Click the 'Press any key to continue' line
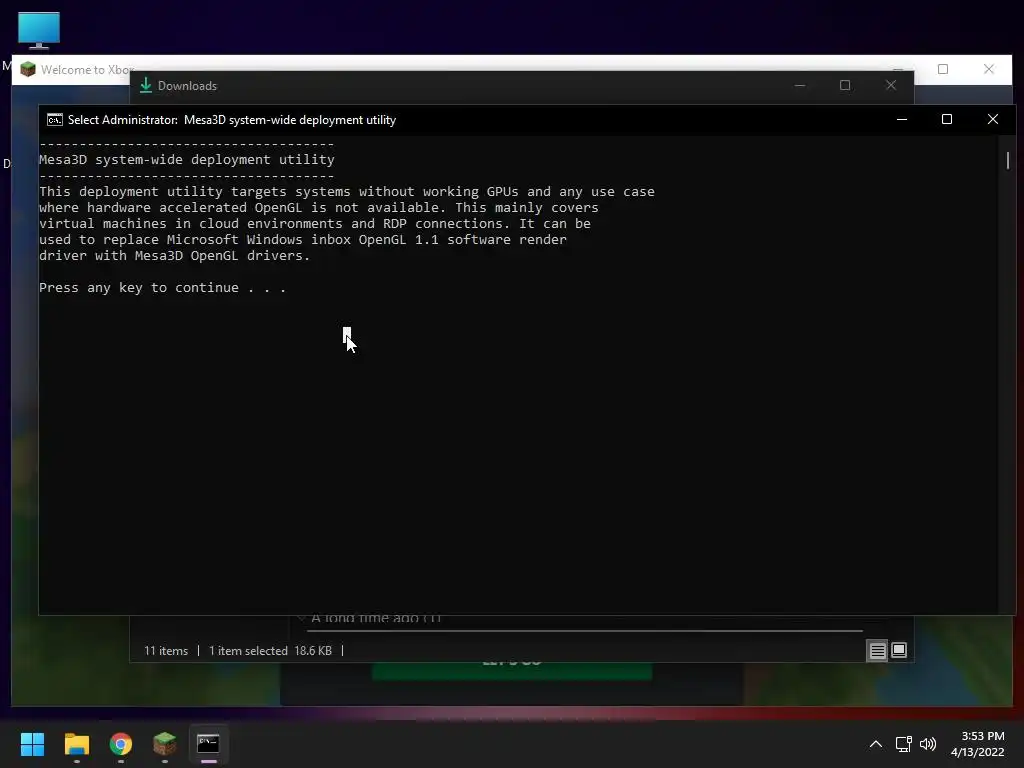The width and height of the screenshot is (1024, 768). [x=163, y=288]
